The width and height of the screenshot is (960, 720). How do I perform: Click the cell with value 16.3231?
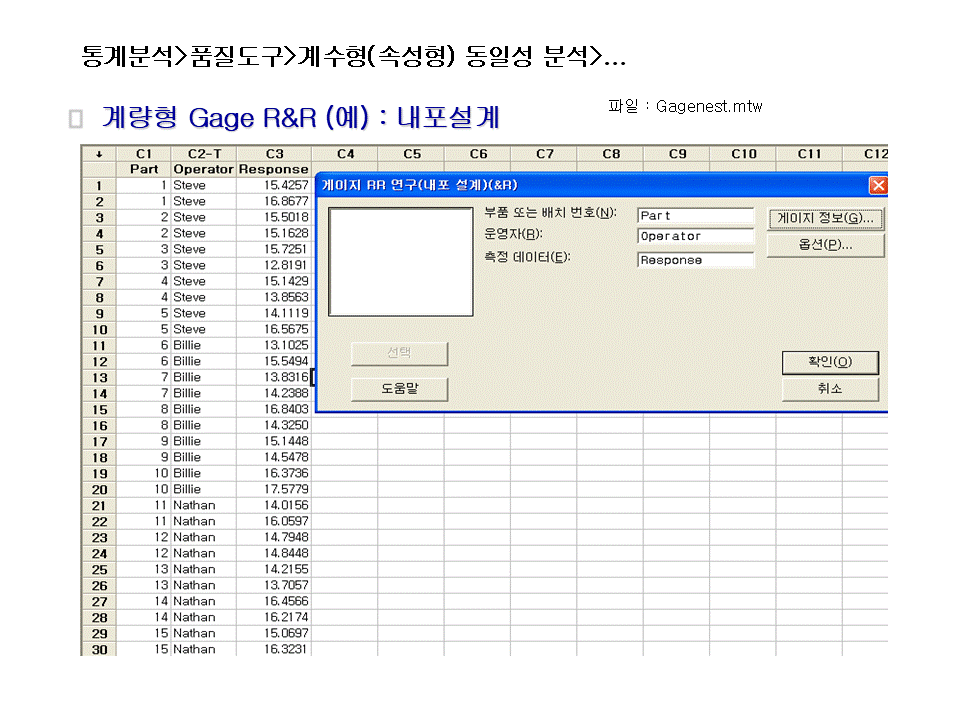pos(274,649)
